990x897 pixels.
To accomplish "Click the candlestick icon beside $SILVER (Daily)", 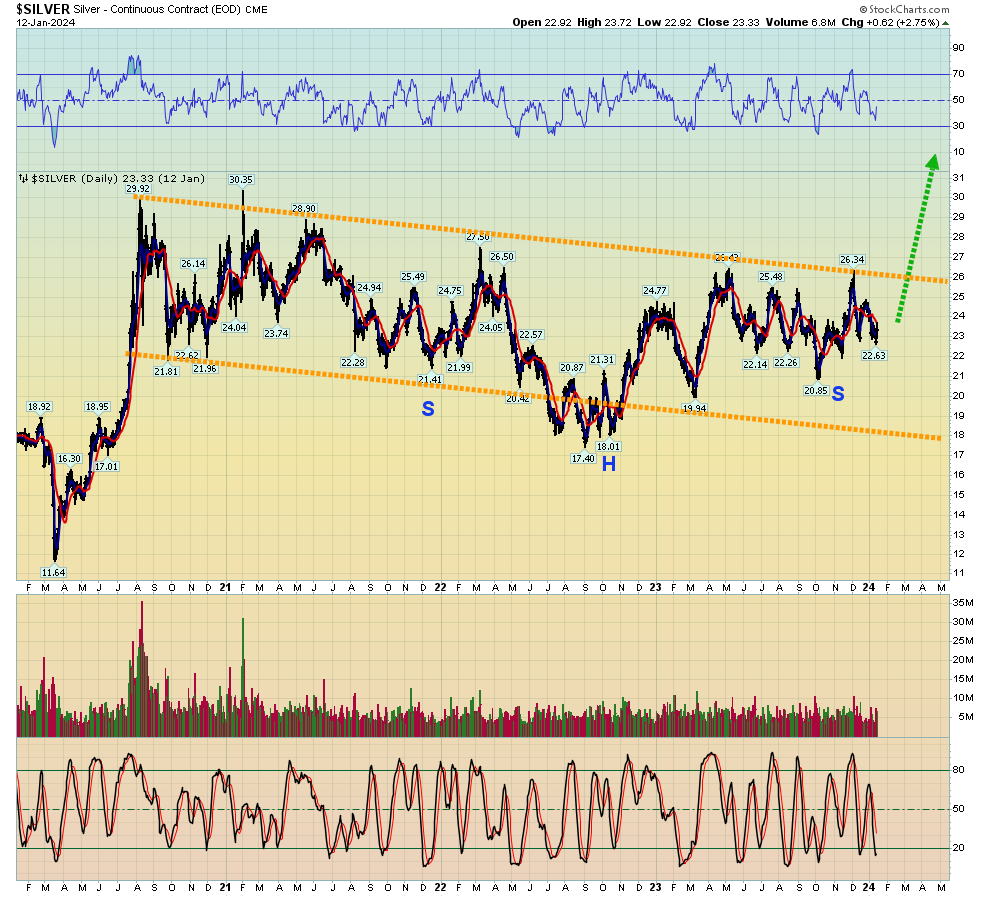I will tap(23, 179).
